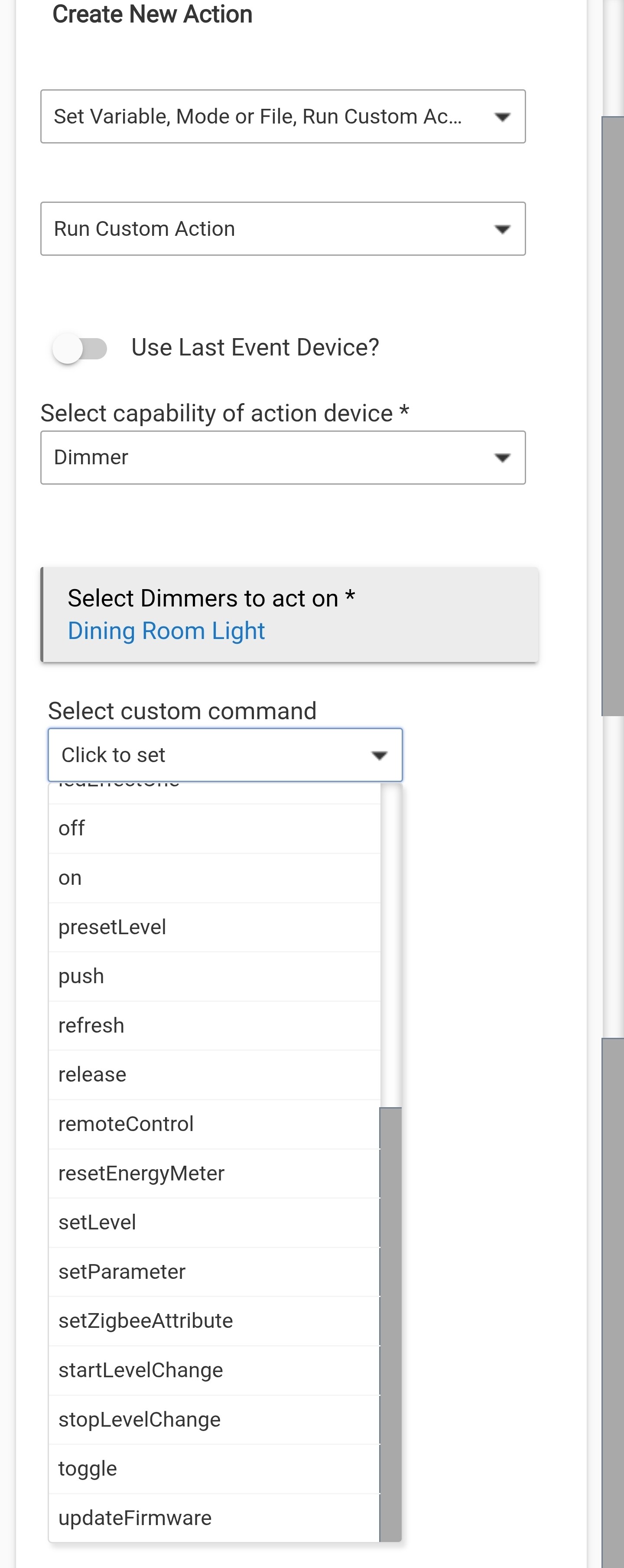The width and height of the screenshot is (624, 1568).
Task: Select the push command option
Action: 214,976
